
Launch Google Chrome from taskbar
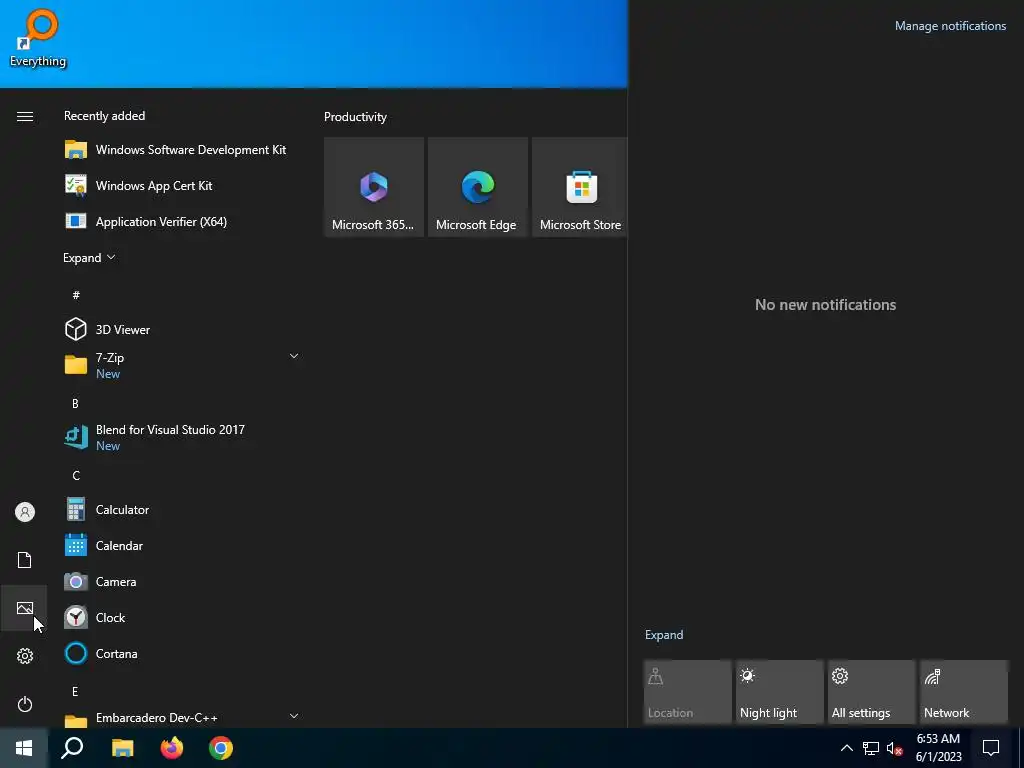[x=221, y=748]
